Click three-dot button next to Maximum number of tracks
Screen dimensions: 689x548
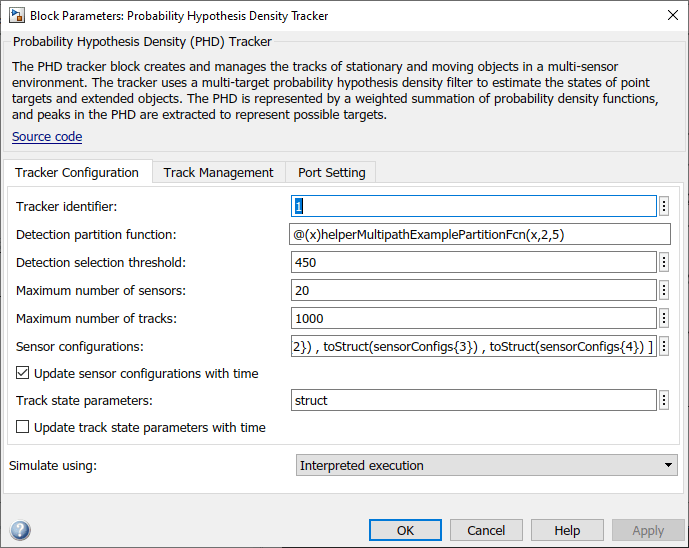(x=664, y=318)
